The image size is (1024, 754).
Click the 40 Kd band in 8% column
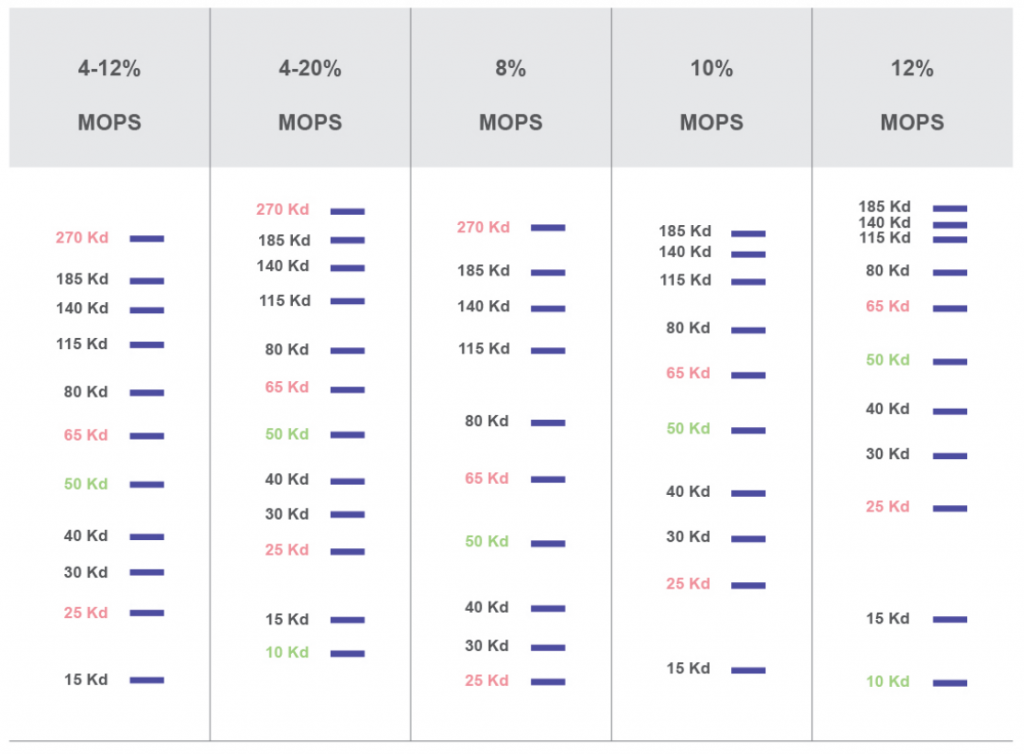tap(547, 608)
